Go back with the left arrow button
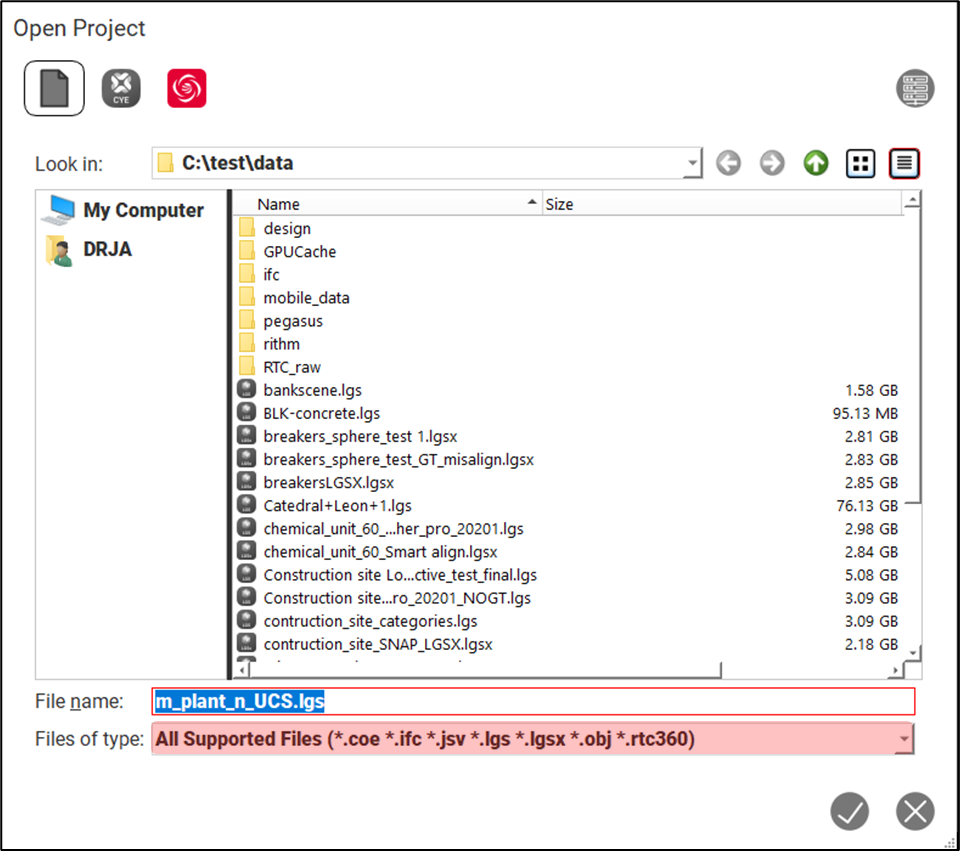Image resolution: width=960 pixels, height=851 pixels. (728, 163)
